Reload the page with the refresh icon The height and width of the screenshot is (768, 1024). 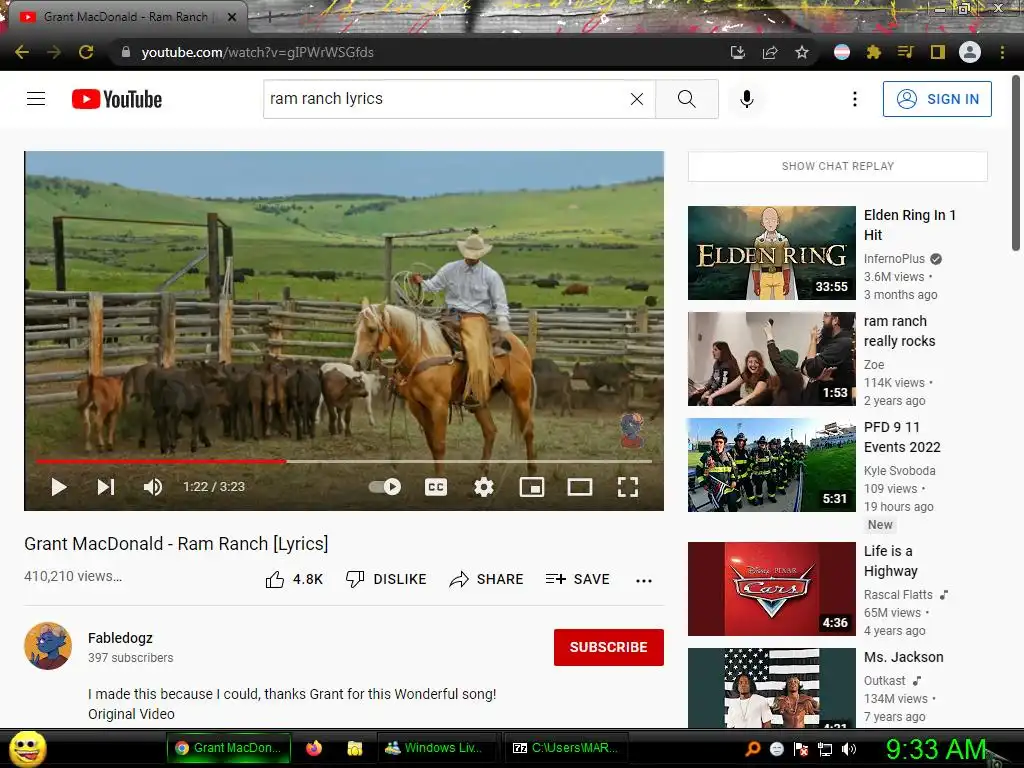86,52
